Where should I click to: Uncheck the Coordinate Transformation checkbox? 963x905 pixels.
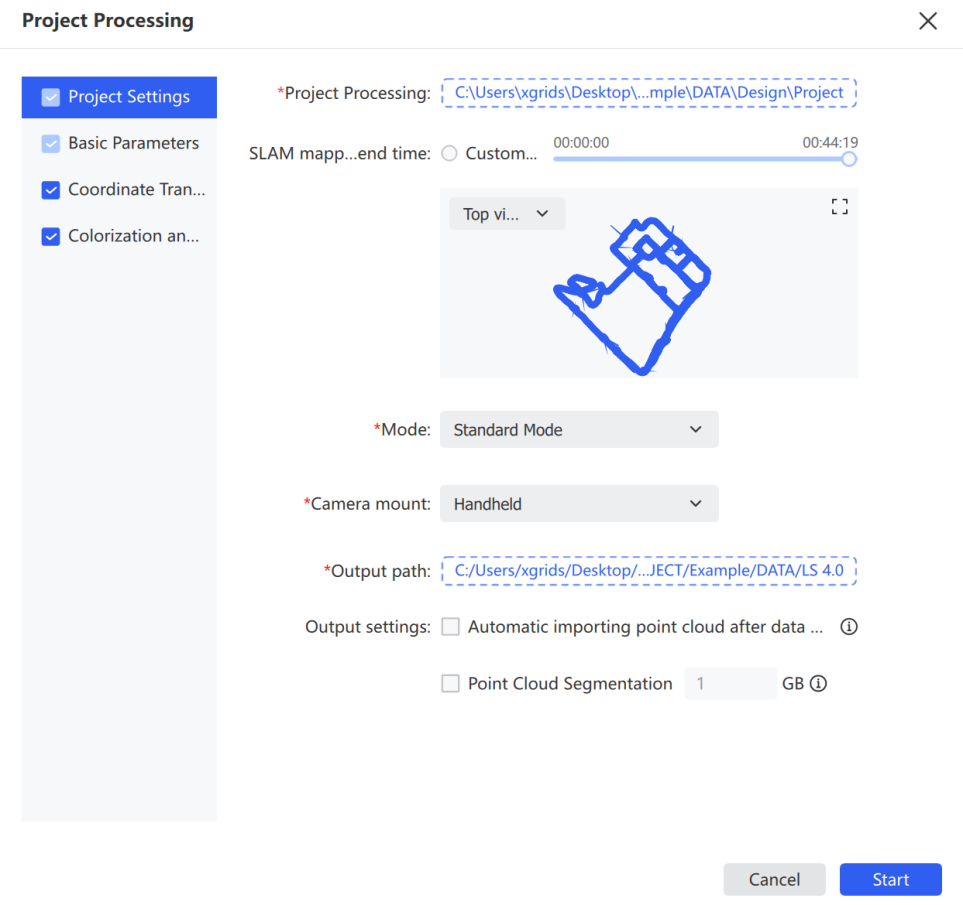(51, 190)
